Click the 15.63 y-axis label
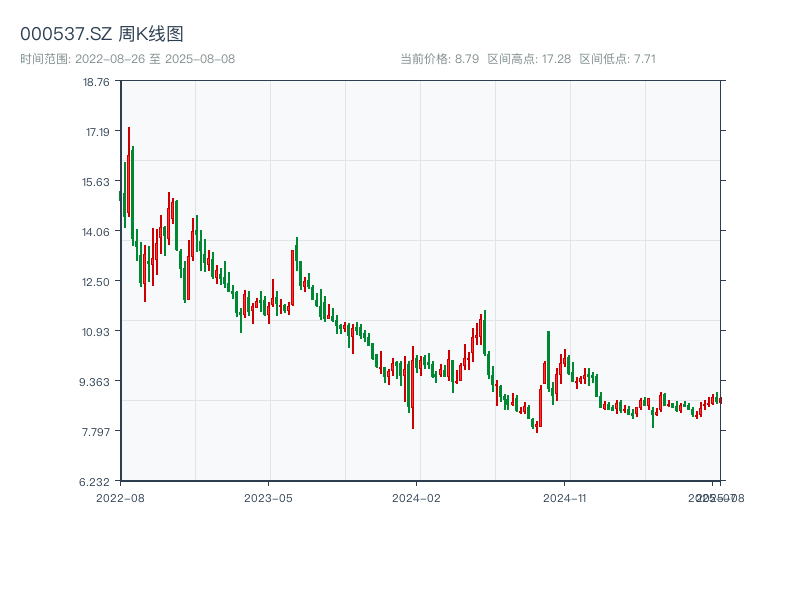Image resolution: width=800 pixels, height=600 pixels. [x=97, y=182]
